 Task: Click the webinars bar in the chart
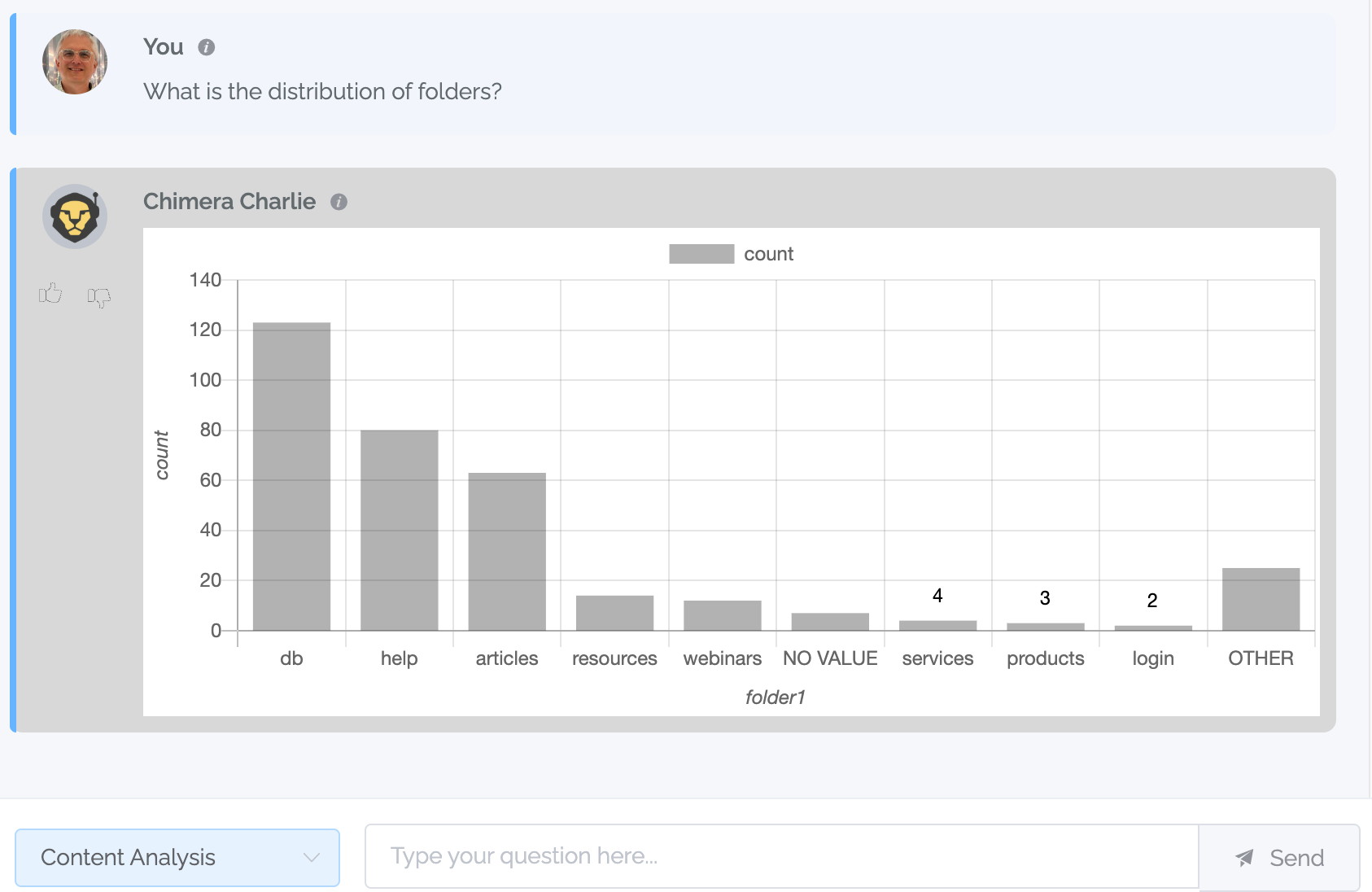pyautogui.click(x=723, y=616)
